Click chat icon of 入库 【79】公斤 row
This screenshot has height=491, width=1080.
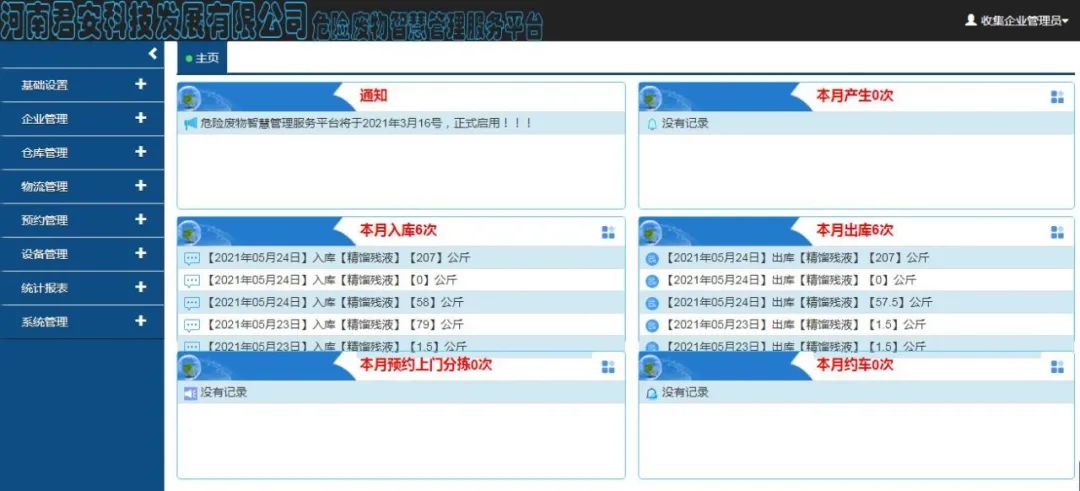tap(192, 325)
